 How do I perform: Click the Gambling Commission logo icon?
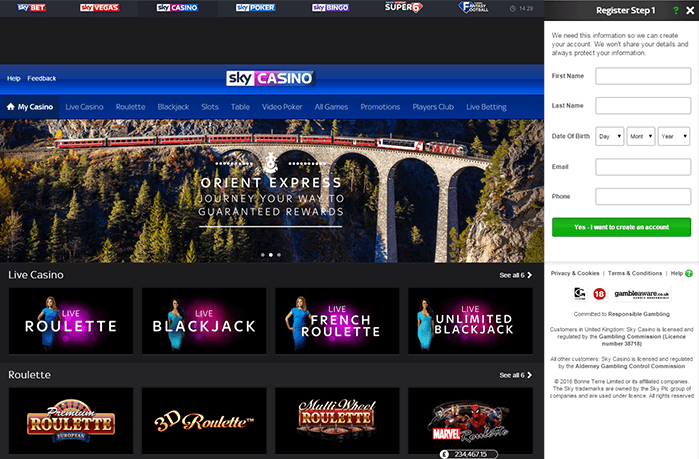coord(580,294)
